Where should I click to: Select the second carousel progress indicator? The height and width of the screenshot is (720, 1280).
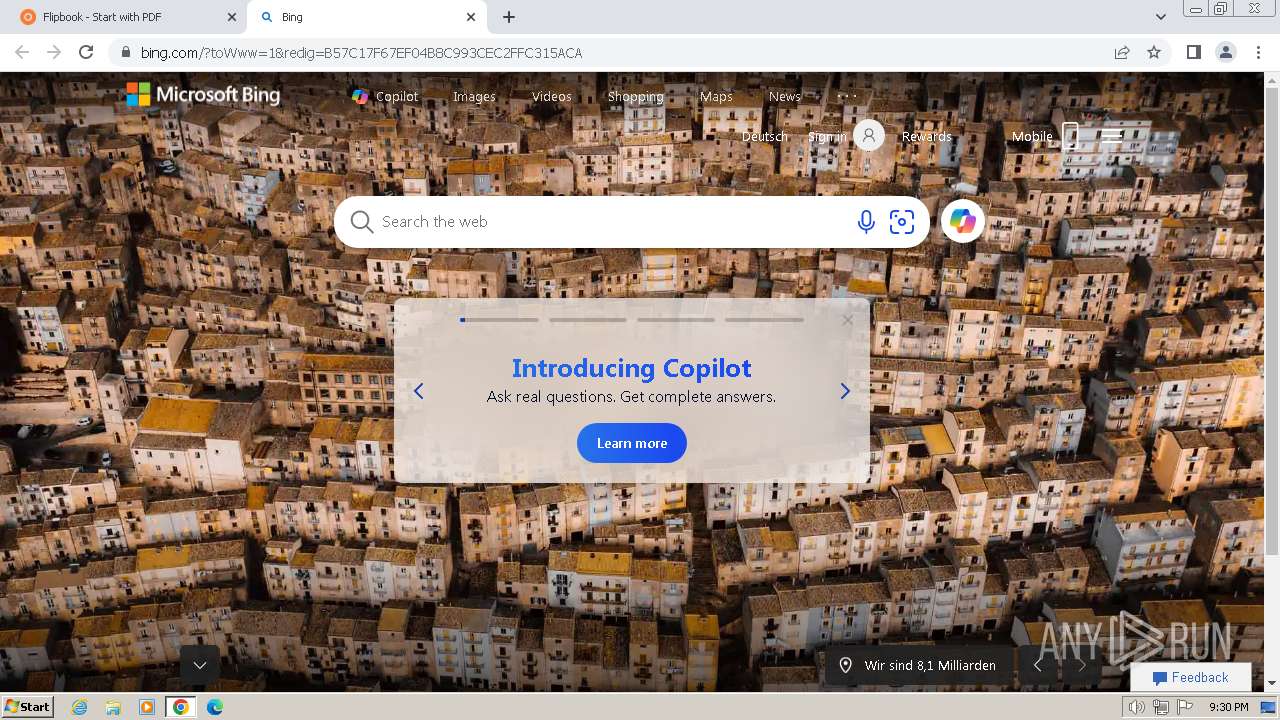pos(588,320)
